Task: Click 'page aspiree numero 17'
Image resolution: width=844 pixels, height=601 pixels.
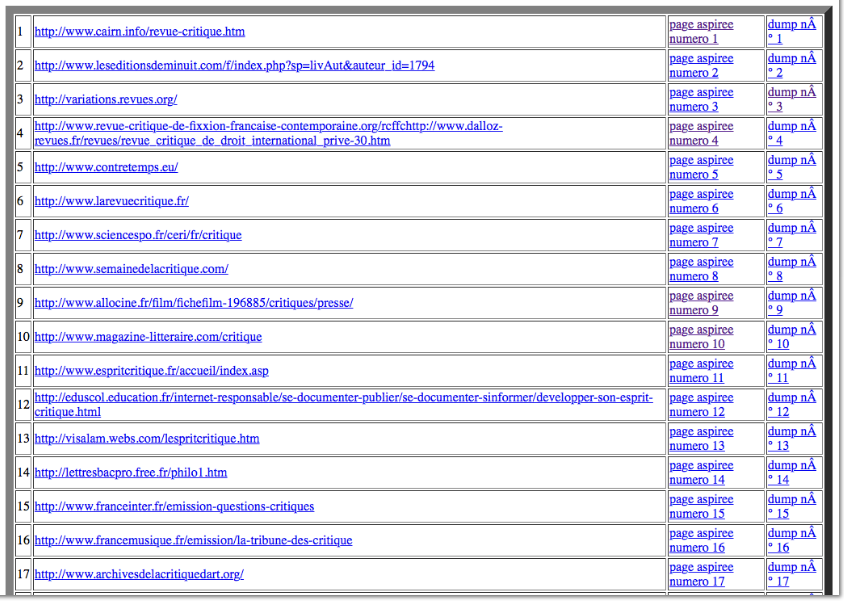Action: tap(701, 574)
